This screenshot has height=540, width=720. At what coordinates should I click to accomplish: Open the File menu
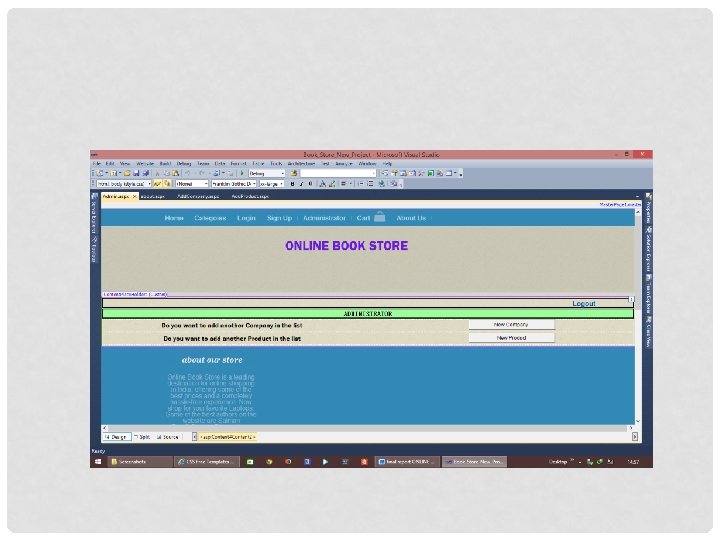pyautogui.click(x=97, y=163)
